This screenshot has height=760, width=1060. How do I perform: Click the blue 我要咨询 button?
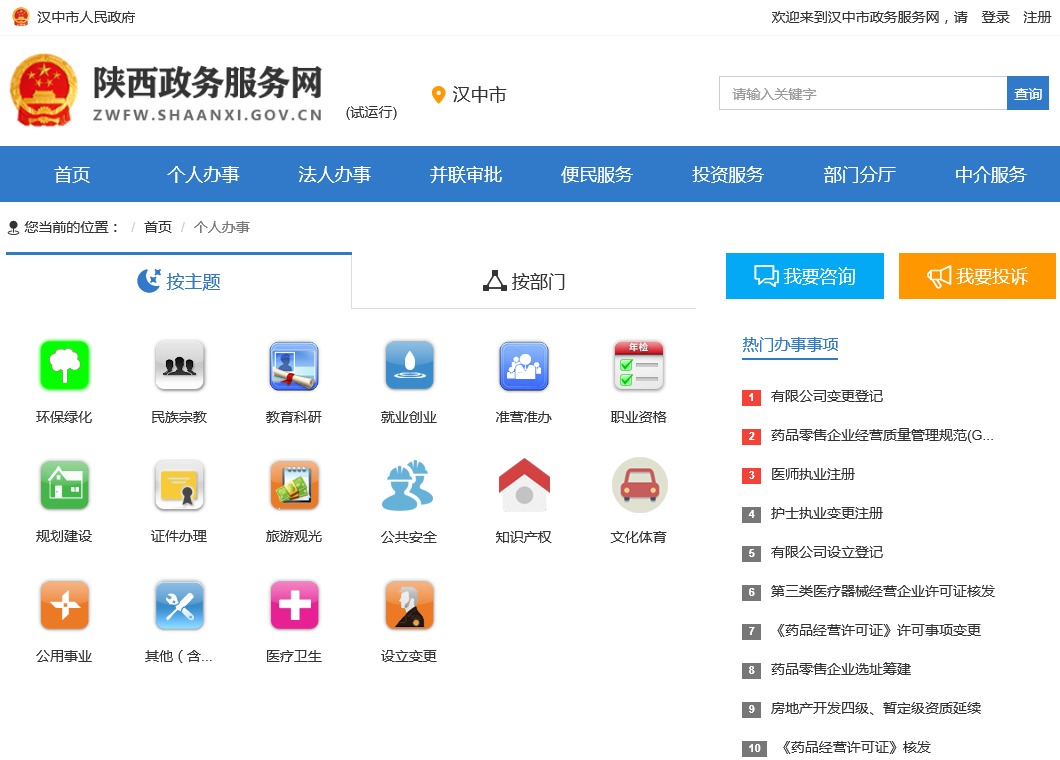tap(805, 276)
